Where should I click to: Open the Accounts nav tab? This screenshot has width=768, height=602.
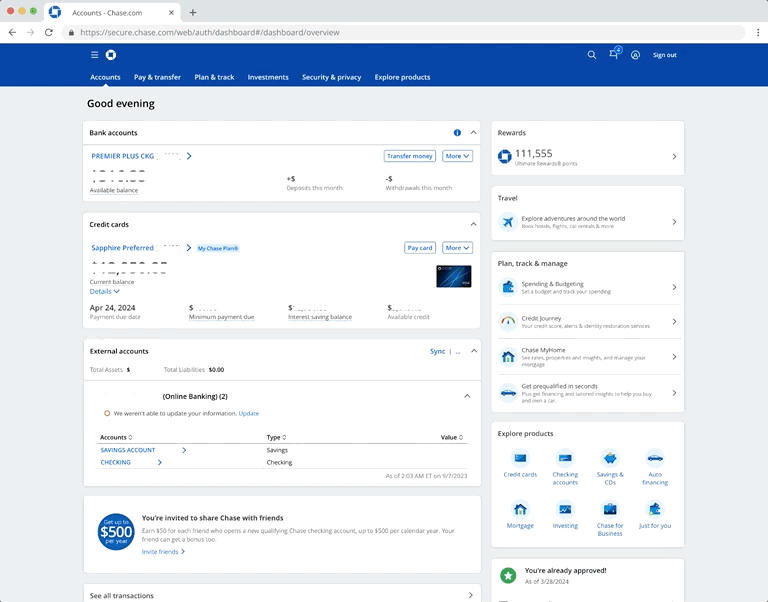click(105, 77)
